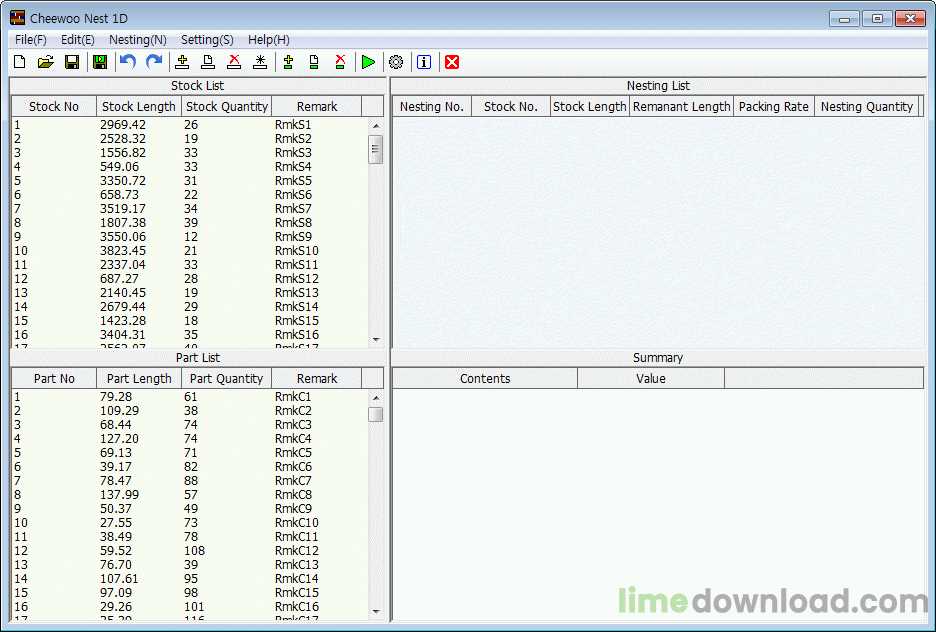Click the Save As green disk icon

pos(99,62)
